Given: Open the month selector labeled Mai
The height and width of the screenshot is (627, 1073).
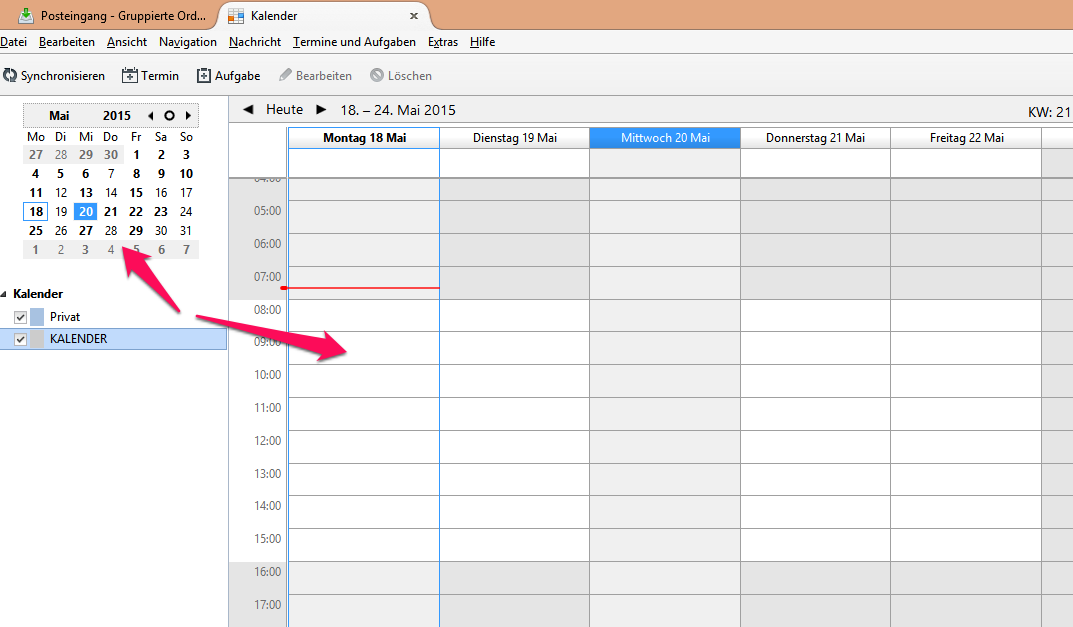Looking at the screenshot, I should (x=59, y=116).
